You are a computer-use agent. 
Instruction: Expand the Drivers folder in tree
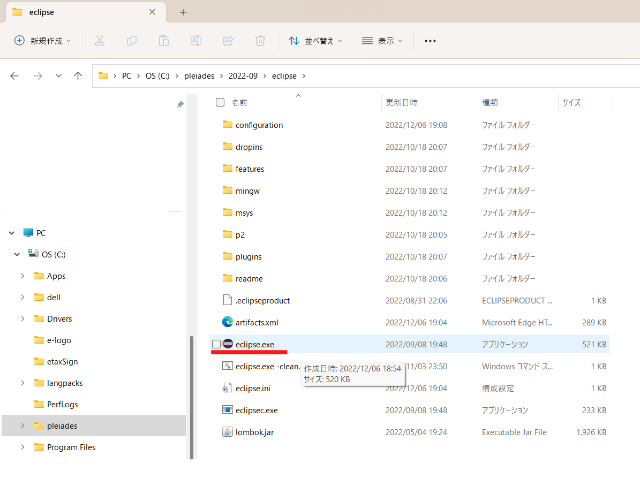tap(22, 318)
